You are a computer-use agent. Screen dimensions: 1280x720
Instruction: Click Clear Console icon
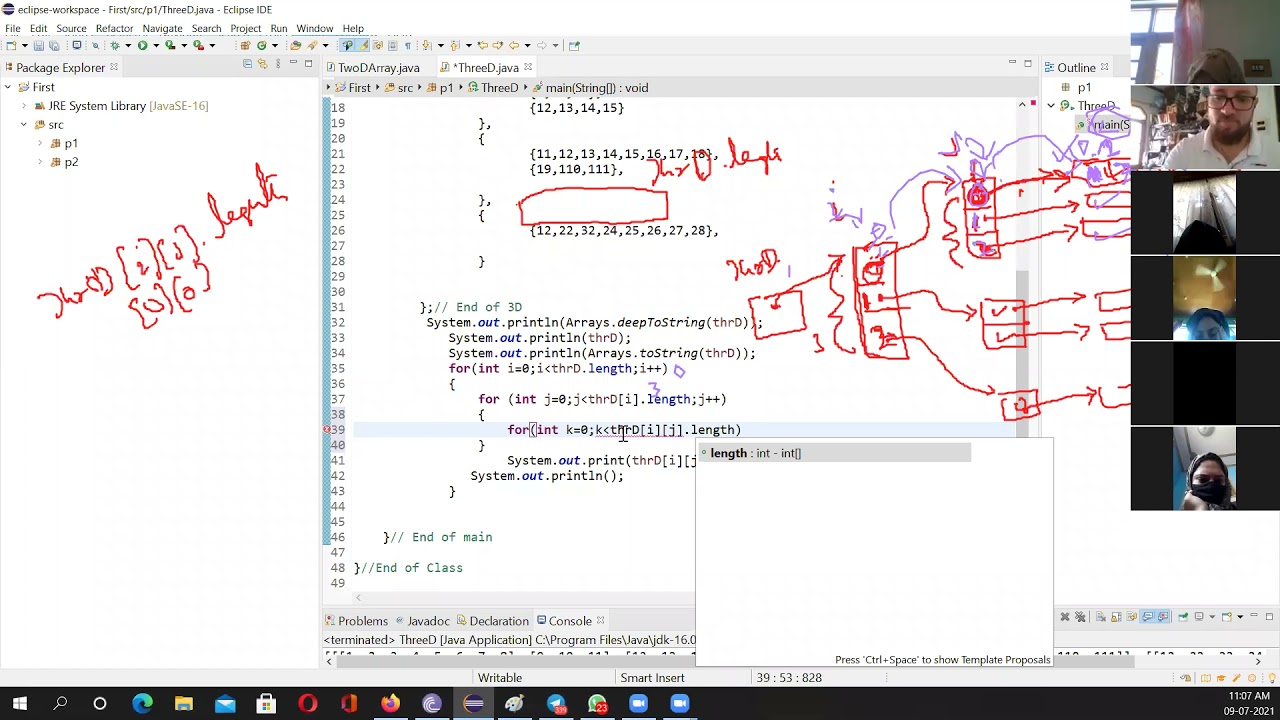[x=1100, y=617]
